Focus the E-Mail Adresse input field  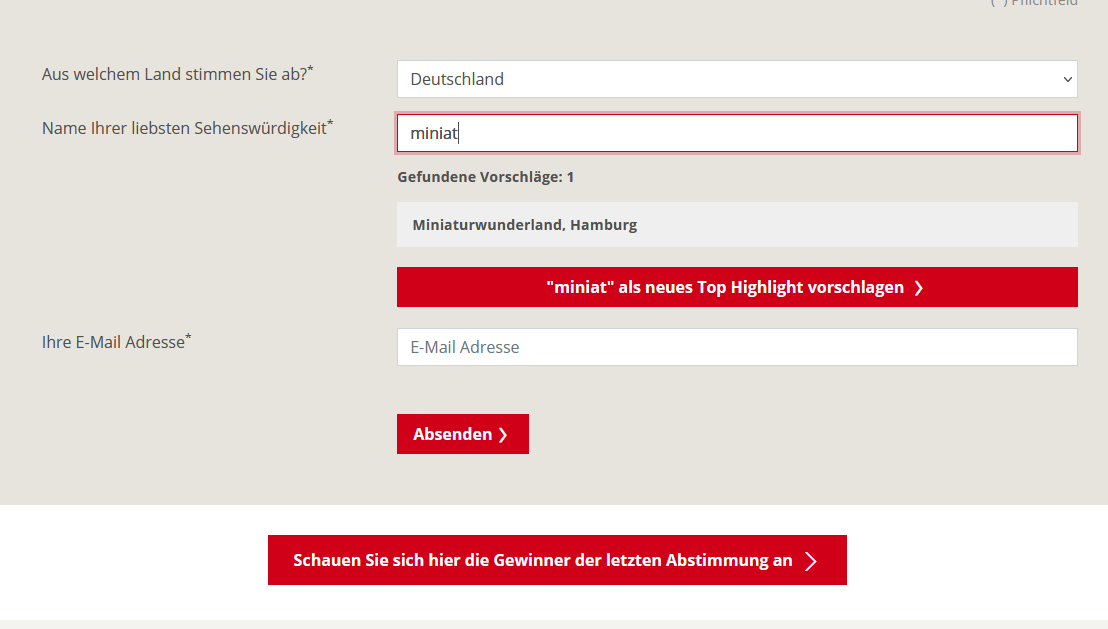(737, 347)
